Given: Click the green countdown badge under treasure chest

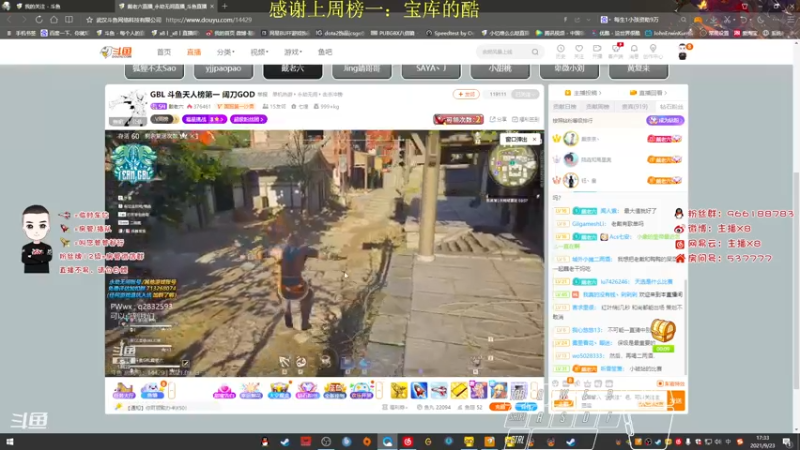Looking at the screenshot, I should (x=663, y=349).
